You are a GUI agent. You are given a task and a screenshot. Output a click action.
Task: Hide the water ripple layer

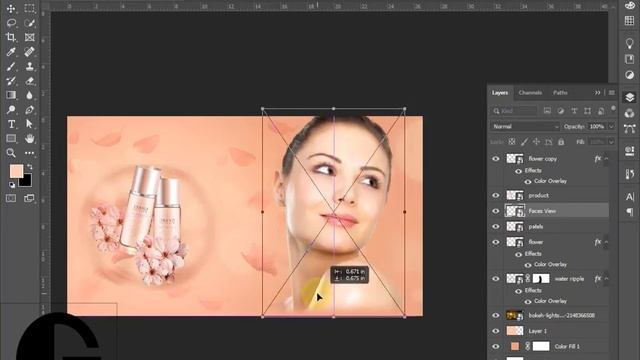pos(496,279)
